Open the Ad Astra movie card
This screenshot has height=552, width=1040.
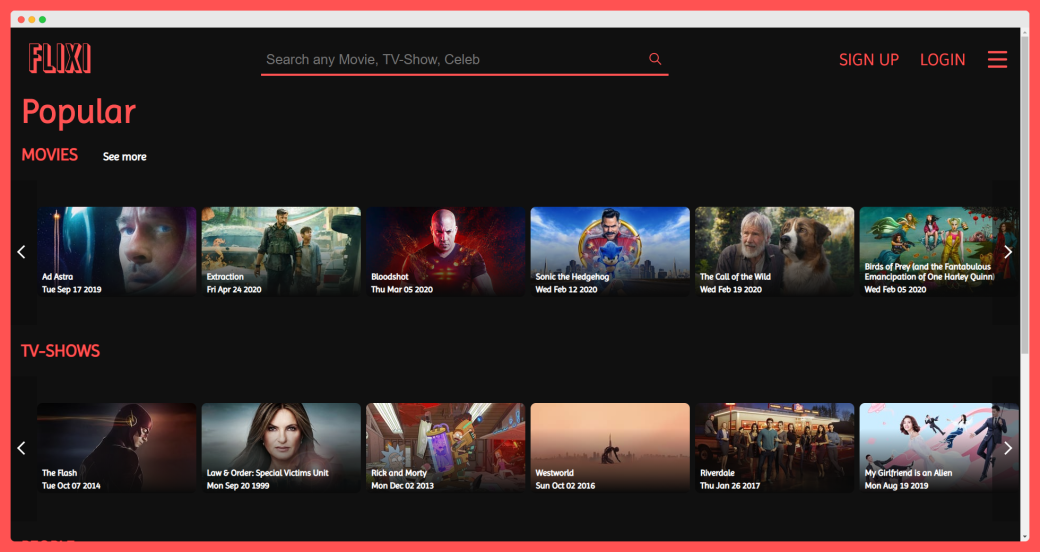tap(117, 250)
